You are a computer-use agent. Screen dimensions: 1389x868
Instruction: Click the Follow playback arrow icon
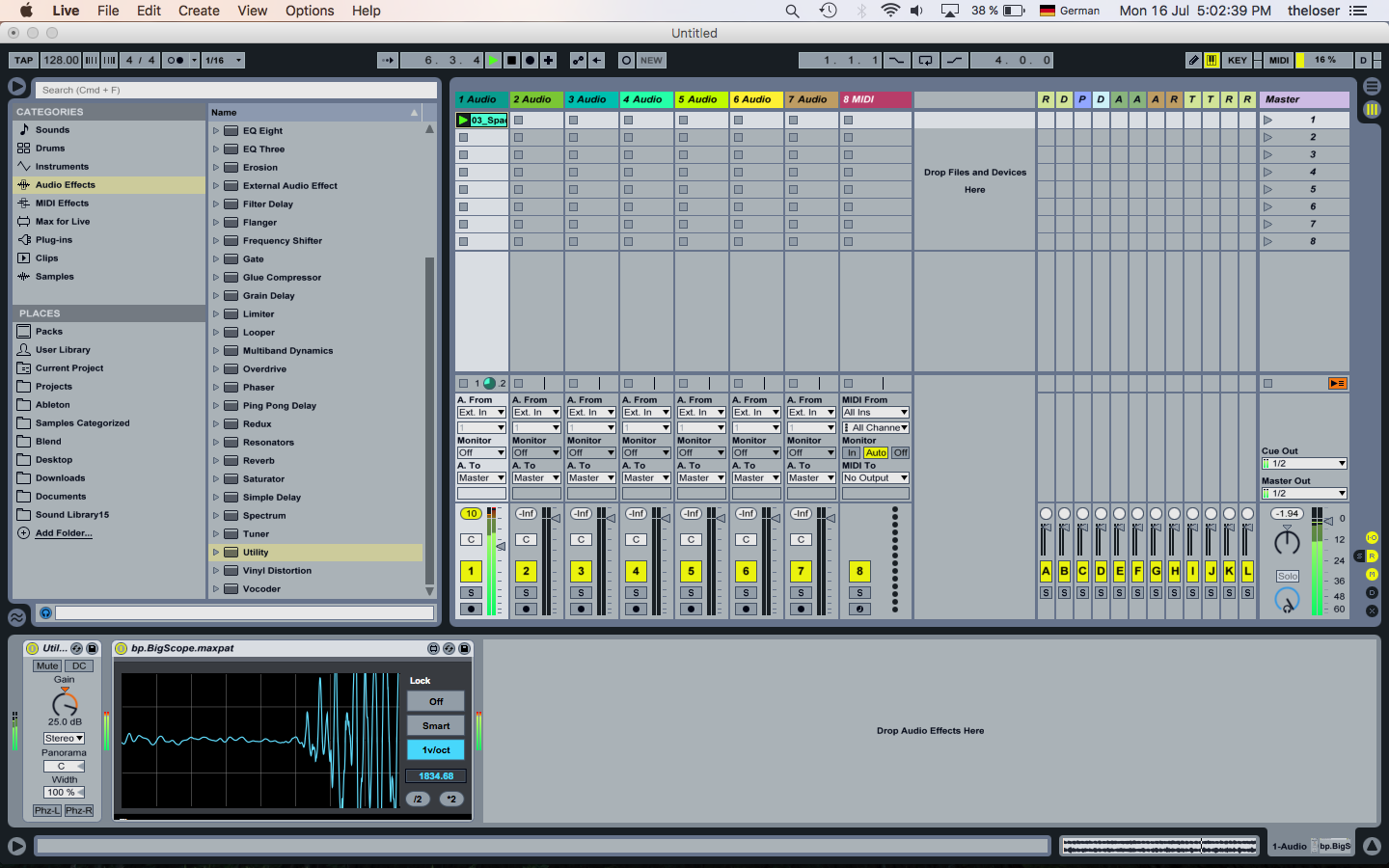pos(388,60)
